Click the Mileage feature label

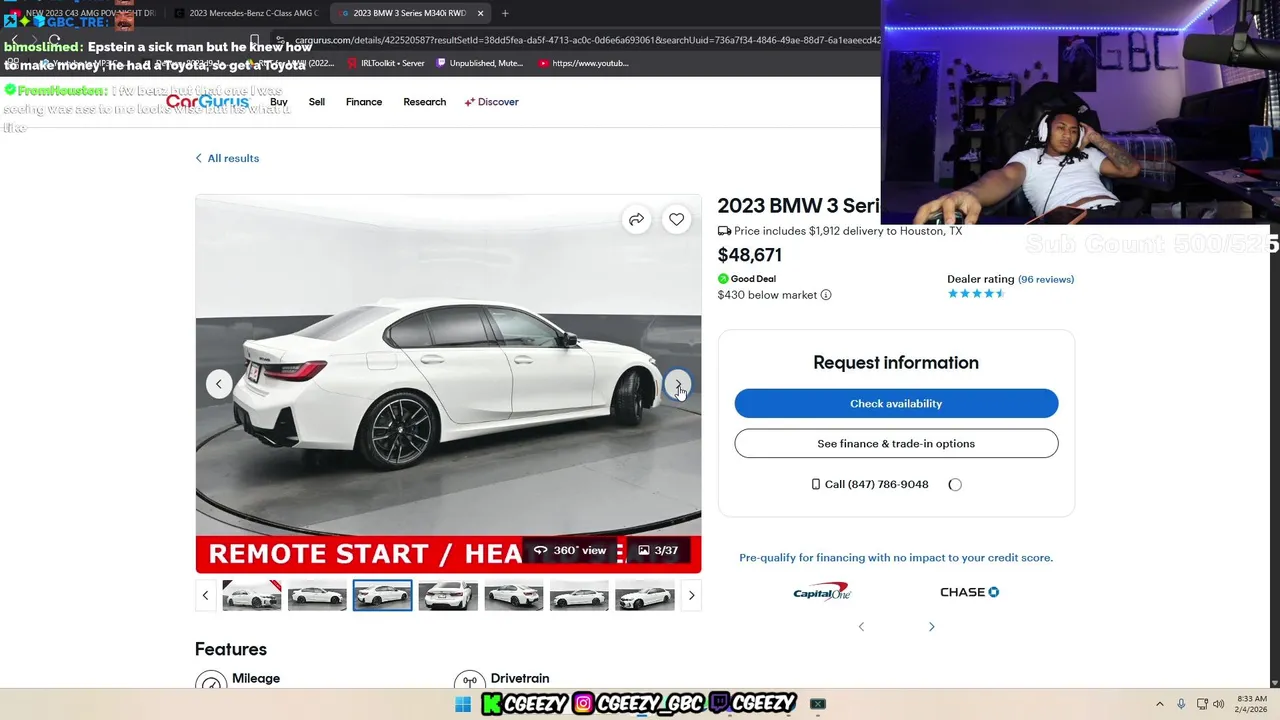(256, 678)
